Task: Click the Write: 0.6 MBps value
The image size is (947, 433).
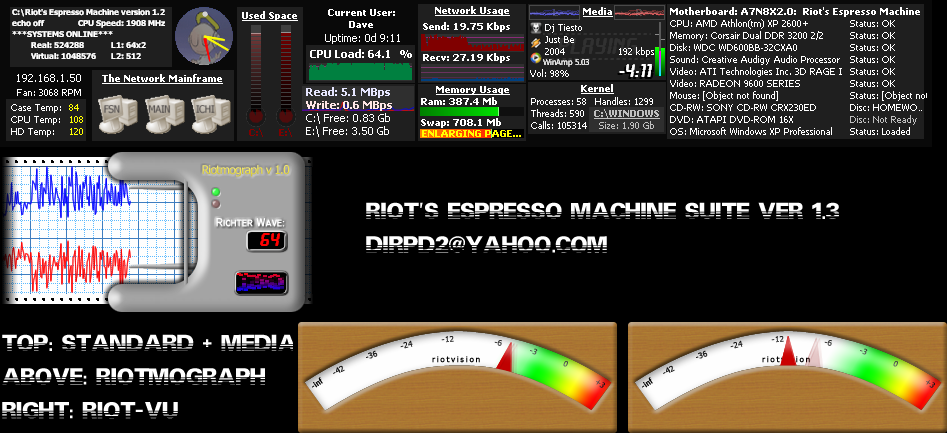Action: 348,105
